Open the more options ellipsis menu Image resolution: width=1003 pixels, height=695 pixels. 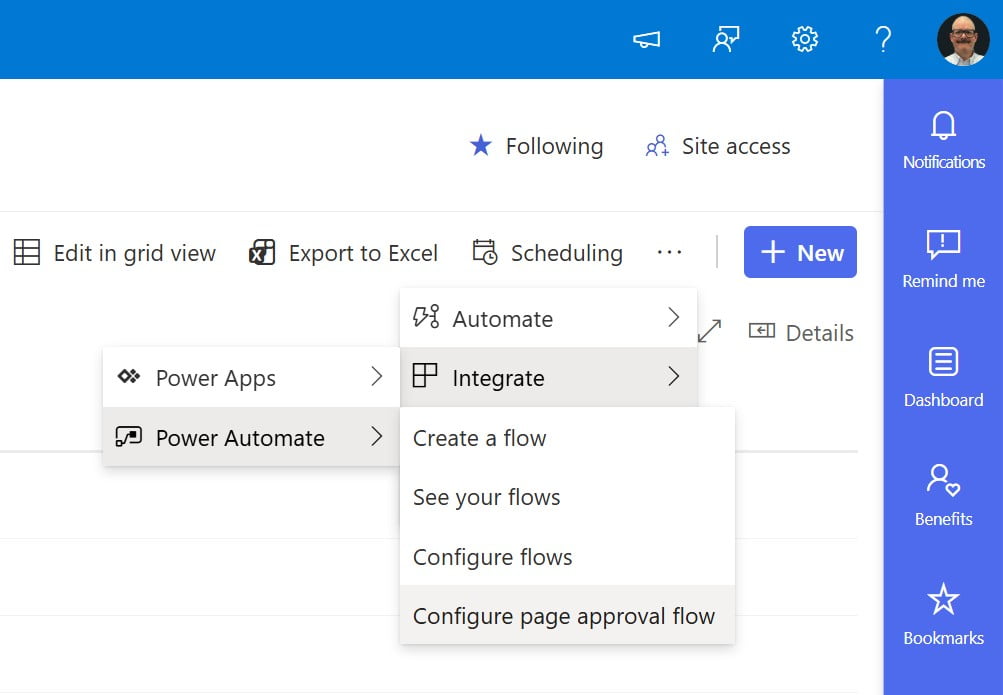pos(669,253)
